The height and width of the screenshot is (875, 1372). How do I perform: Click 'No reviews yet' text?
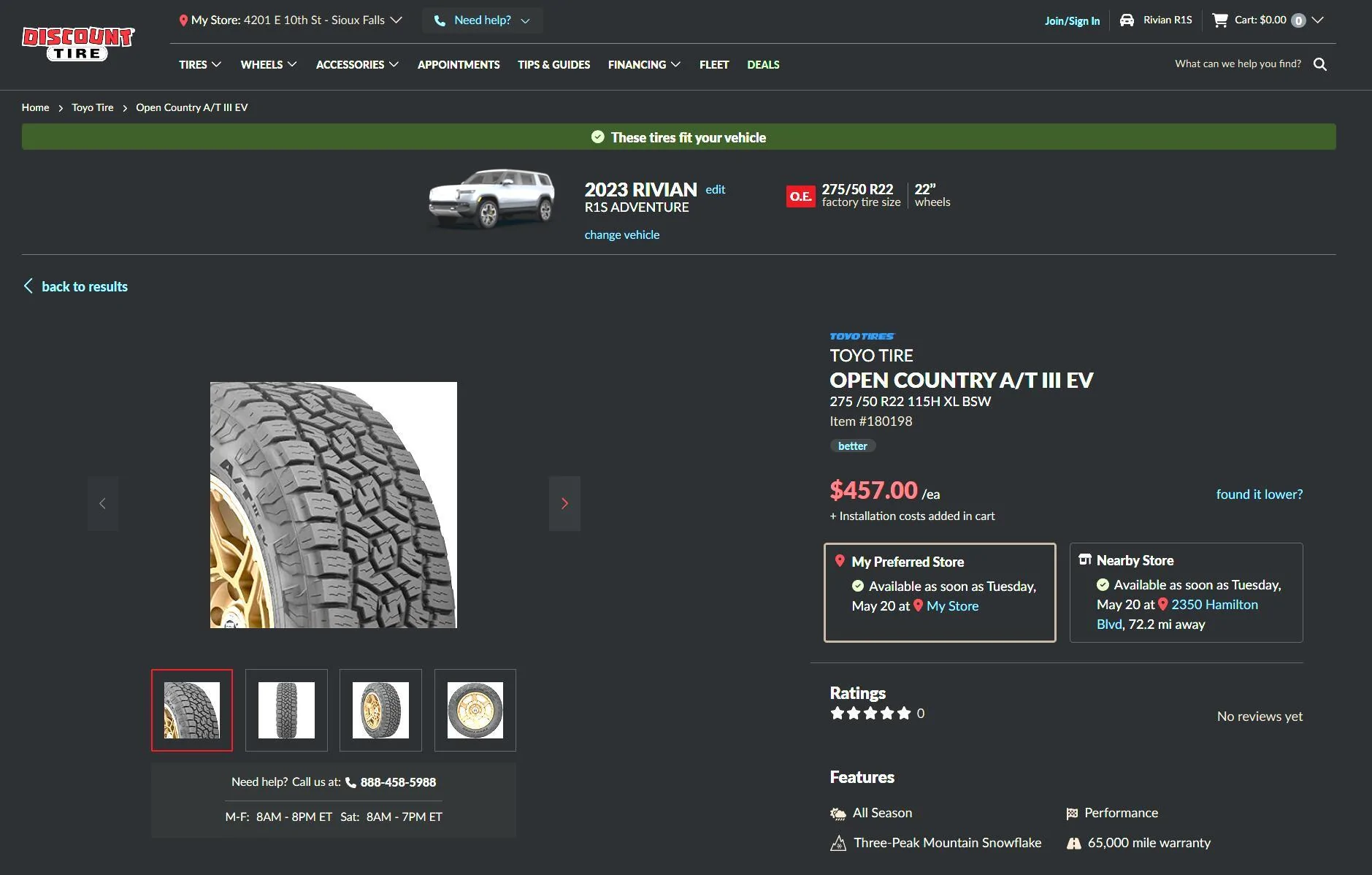pyautogui.click(x=1260, y=716)
